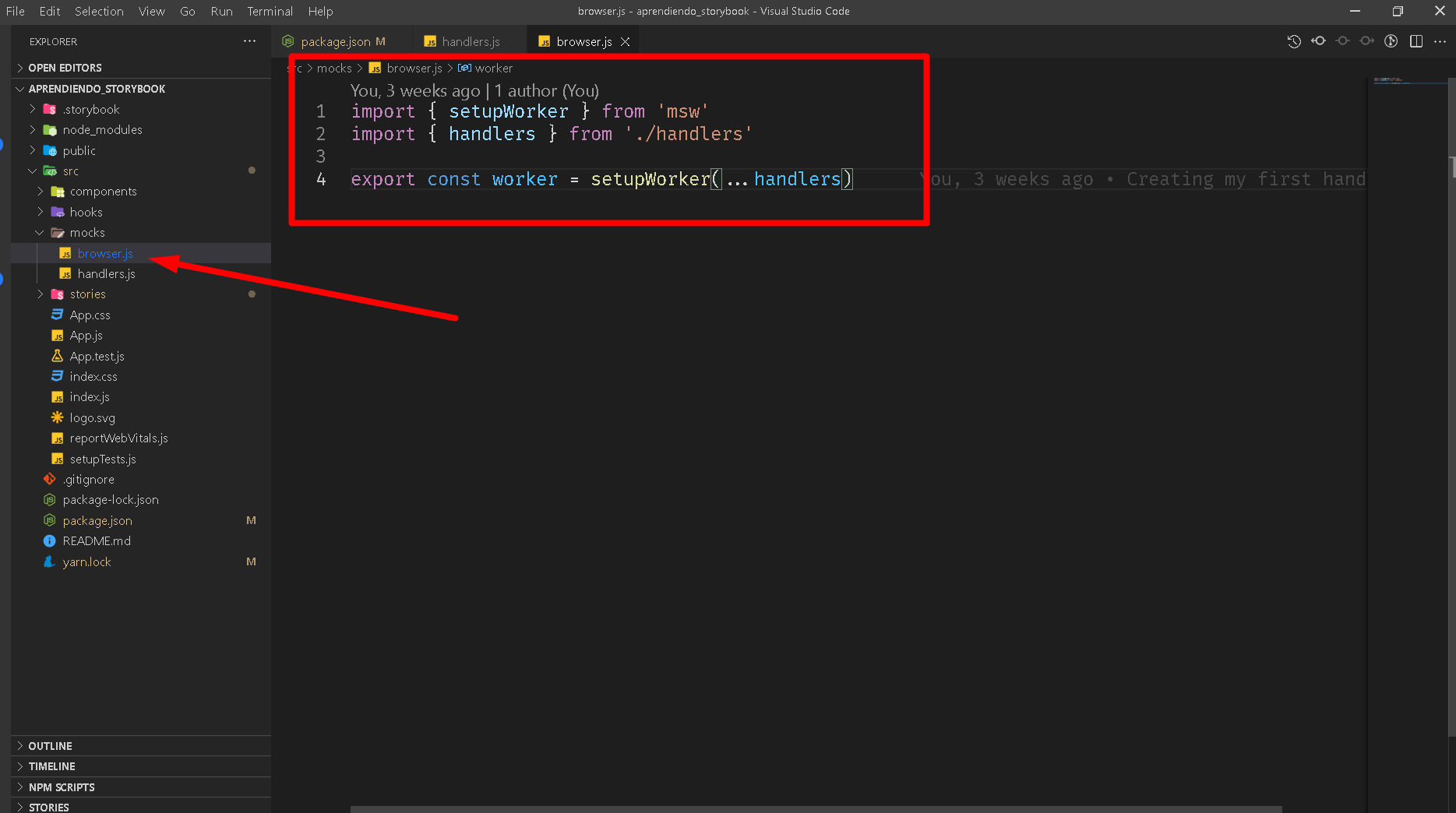The height and width of the screenshot is (813, 1456).
Task: Open handlers.js in the file tree
Action: 106,274
